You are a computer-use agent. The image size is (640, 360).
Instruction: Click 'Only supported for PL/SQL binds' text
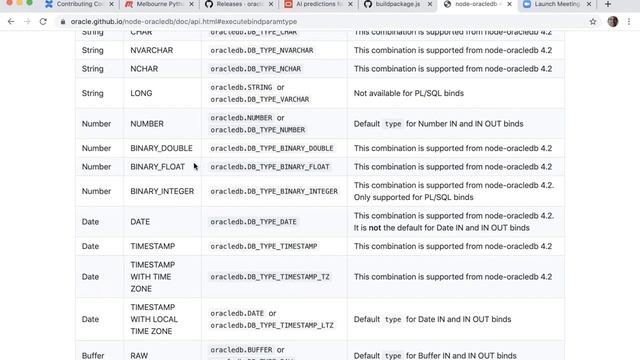tap(413, 197)
